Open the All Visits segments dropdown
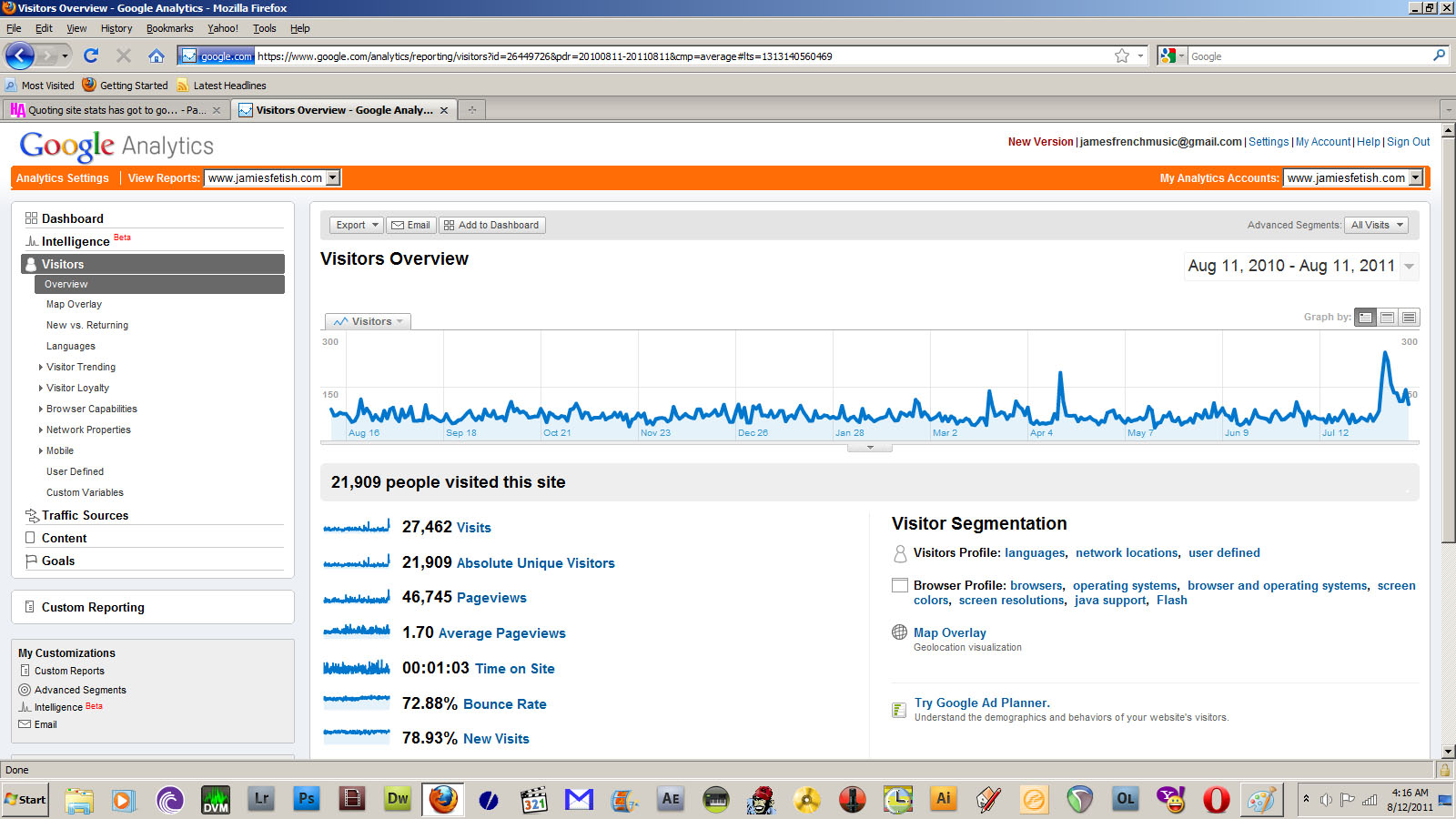Viewport: 1456px width, 819px height. click(x=1377, y=225)
